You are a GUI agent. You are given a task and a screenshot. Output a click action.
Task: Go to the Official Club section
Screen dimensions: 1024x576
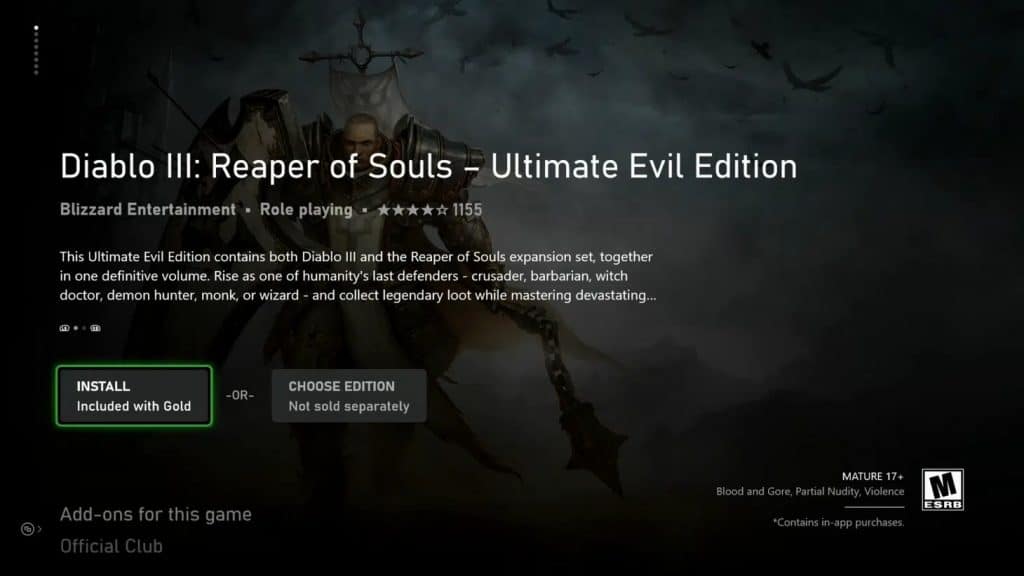click(x=111, y=546)
